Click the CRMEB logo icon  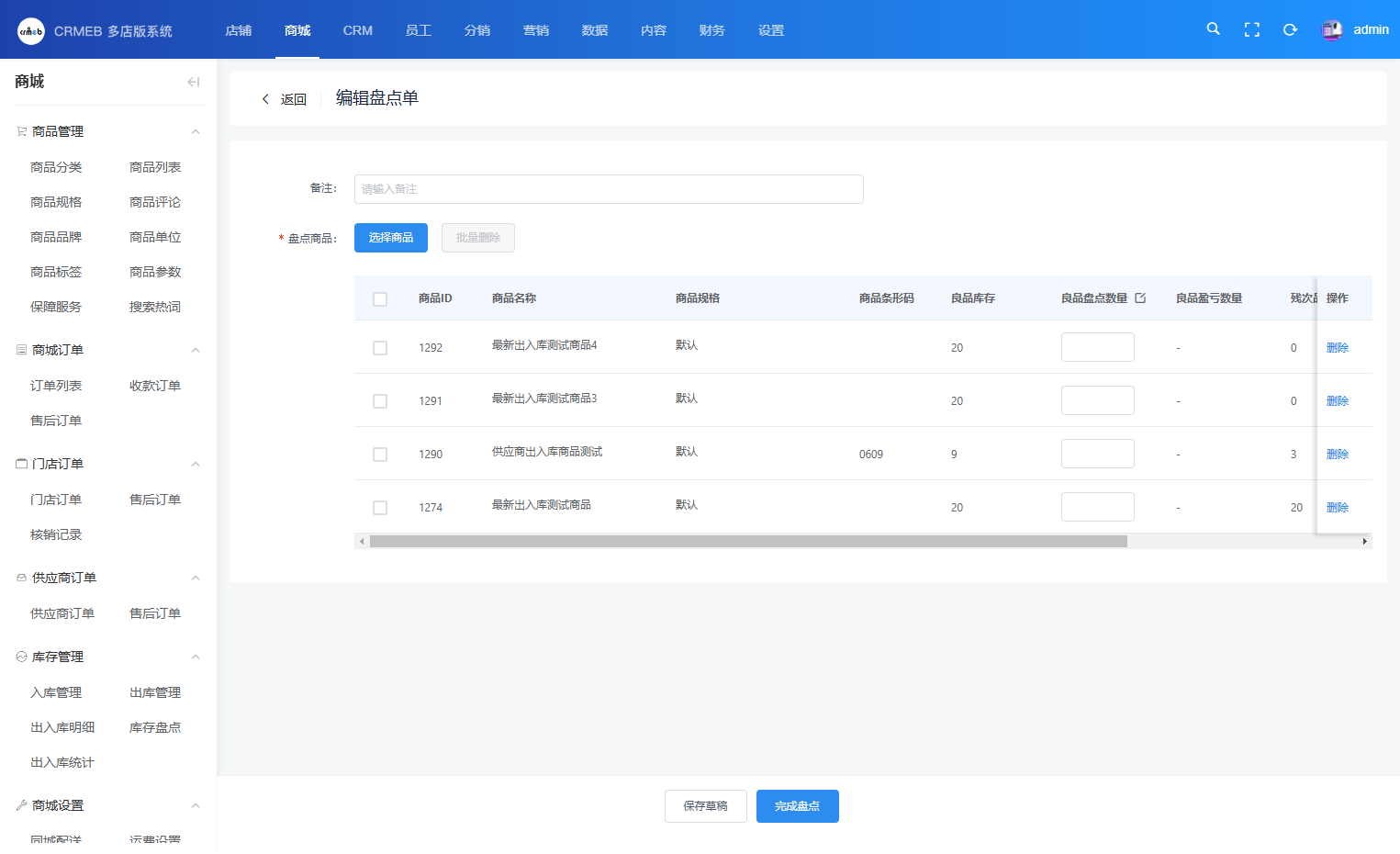[30, 30]
